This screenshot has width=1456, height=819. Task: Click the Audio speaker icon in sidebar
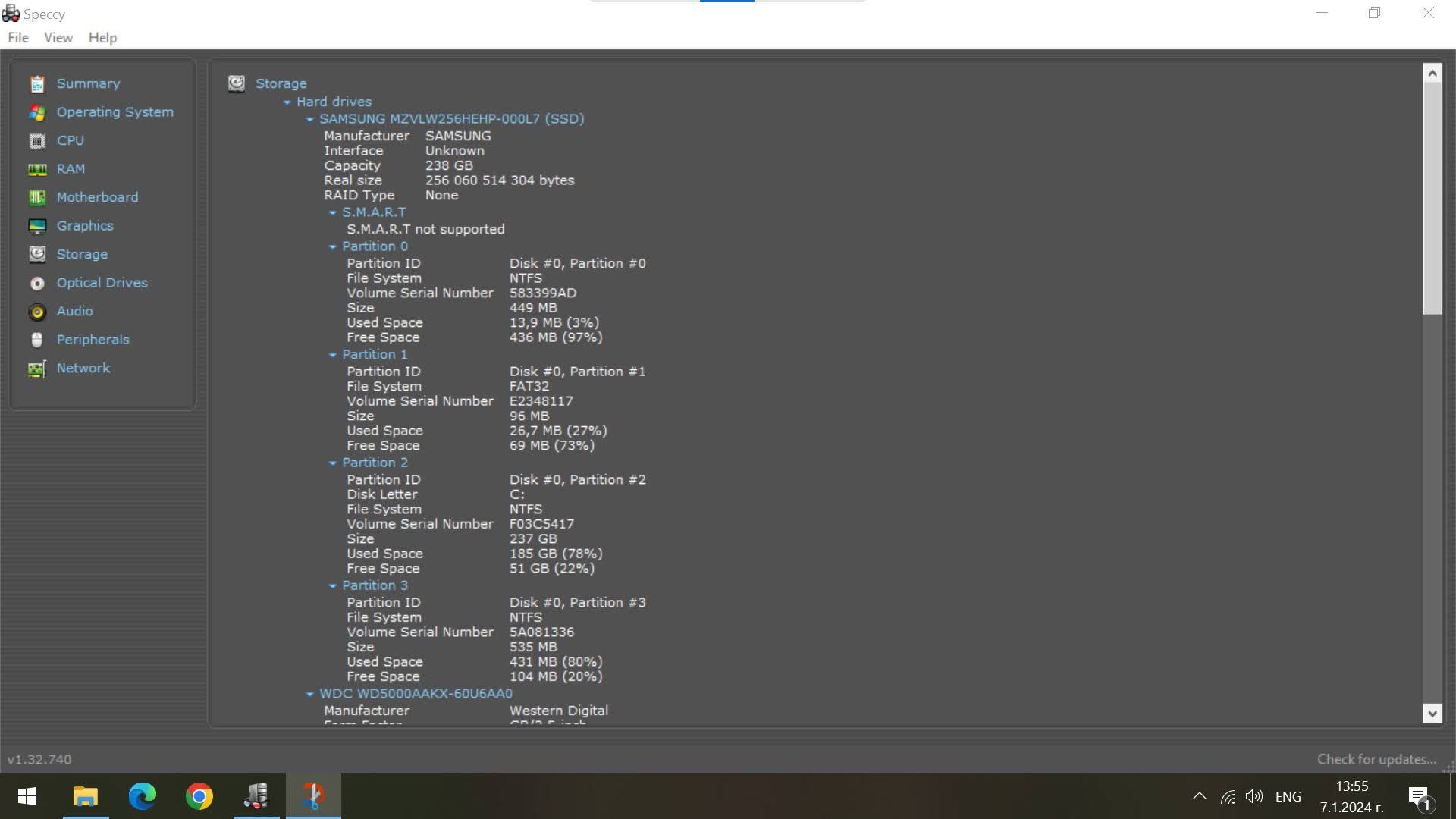click(x=37, y=312)
